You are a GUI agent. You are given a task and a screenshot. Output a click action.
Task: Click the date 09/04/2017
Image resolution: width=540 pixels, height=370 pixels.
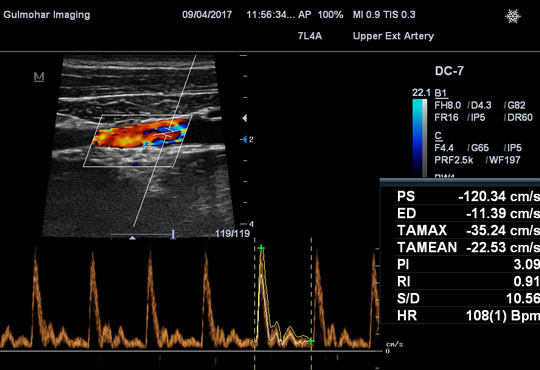[207, 15]
